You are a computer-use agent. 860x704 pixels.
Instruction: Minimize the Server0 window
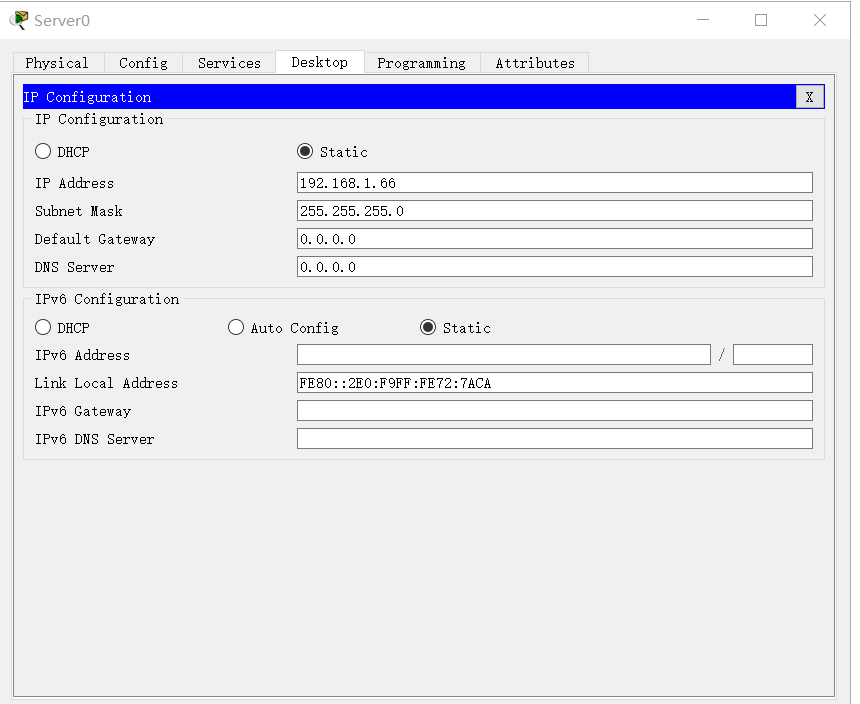pos(703,20)
